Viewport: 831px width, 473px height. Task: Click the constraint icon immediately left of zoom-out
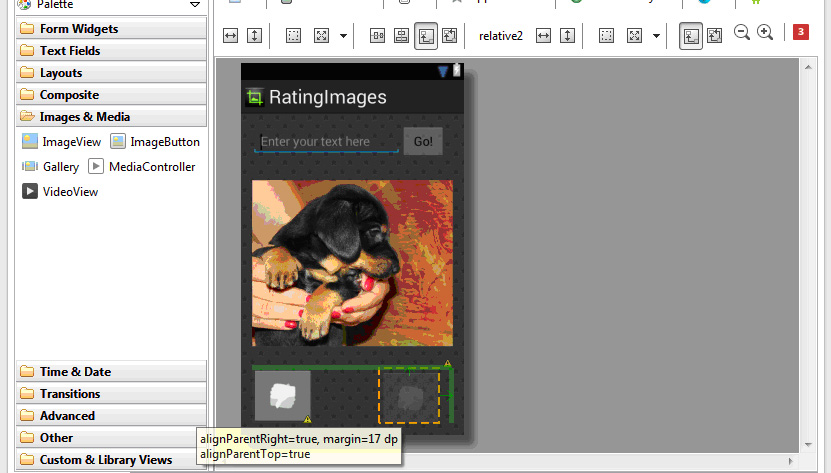pyautogui.click(x=714, y=36)
